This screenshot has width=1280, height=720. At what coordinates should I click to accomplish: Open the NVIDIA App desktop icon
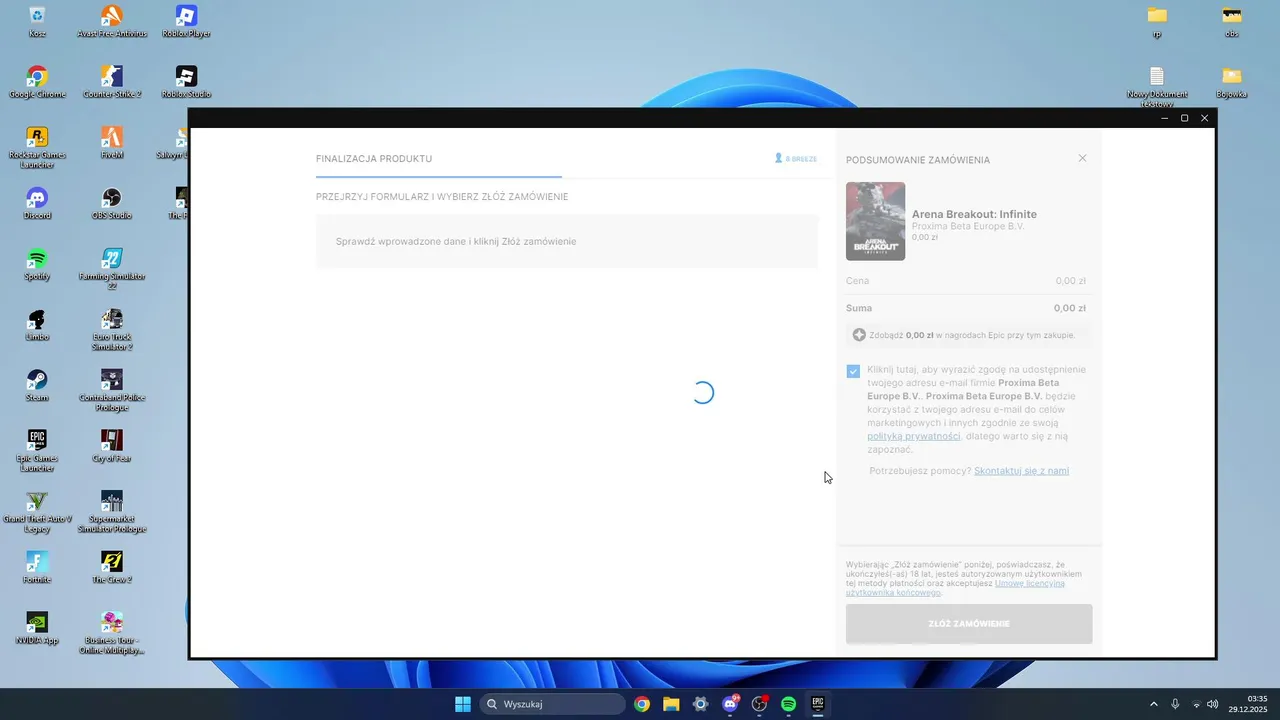pos(37,629)
